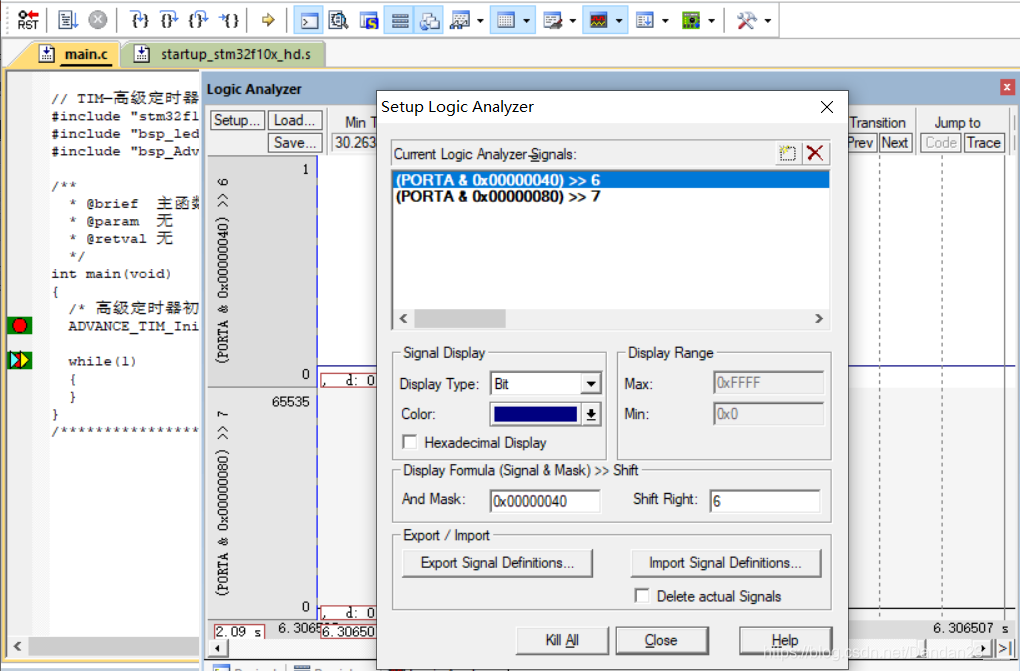Click the Show Next Statement yellow arrow
This screenshot has height=671, width=1020.
268,20
